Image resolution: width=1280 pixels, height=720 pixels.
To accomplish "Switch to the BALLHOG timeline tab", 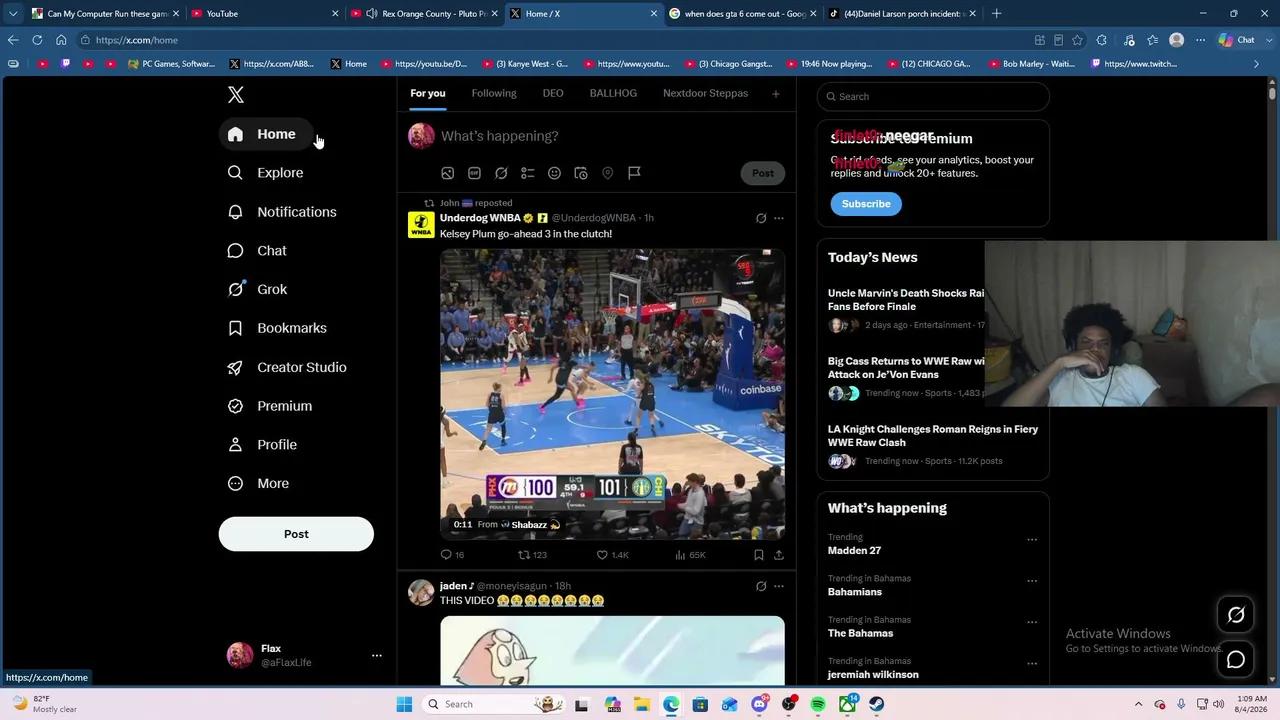I will pyautogui.click(x=613, y=94).
